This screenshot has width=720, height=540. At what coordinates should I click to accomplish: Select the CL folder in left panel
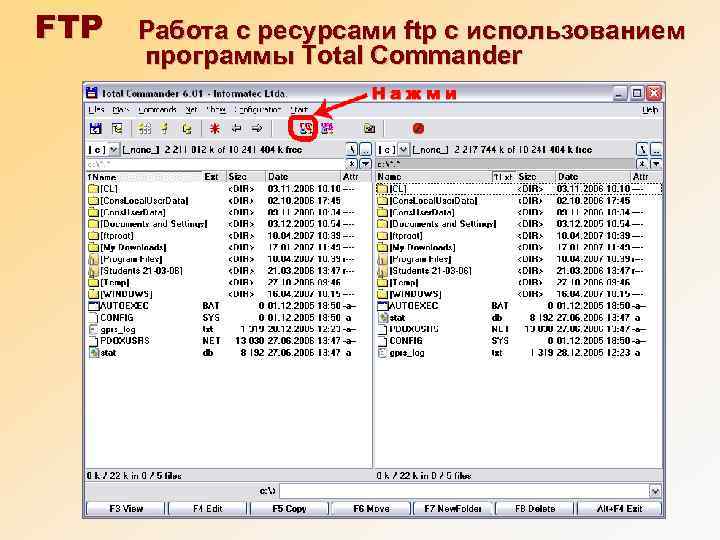point(103,189)
